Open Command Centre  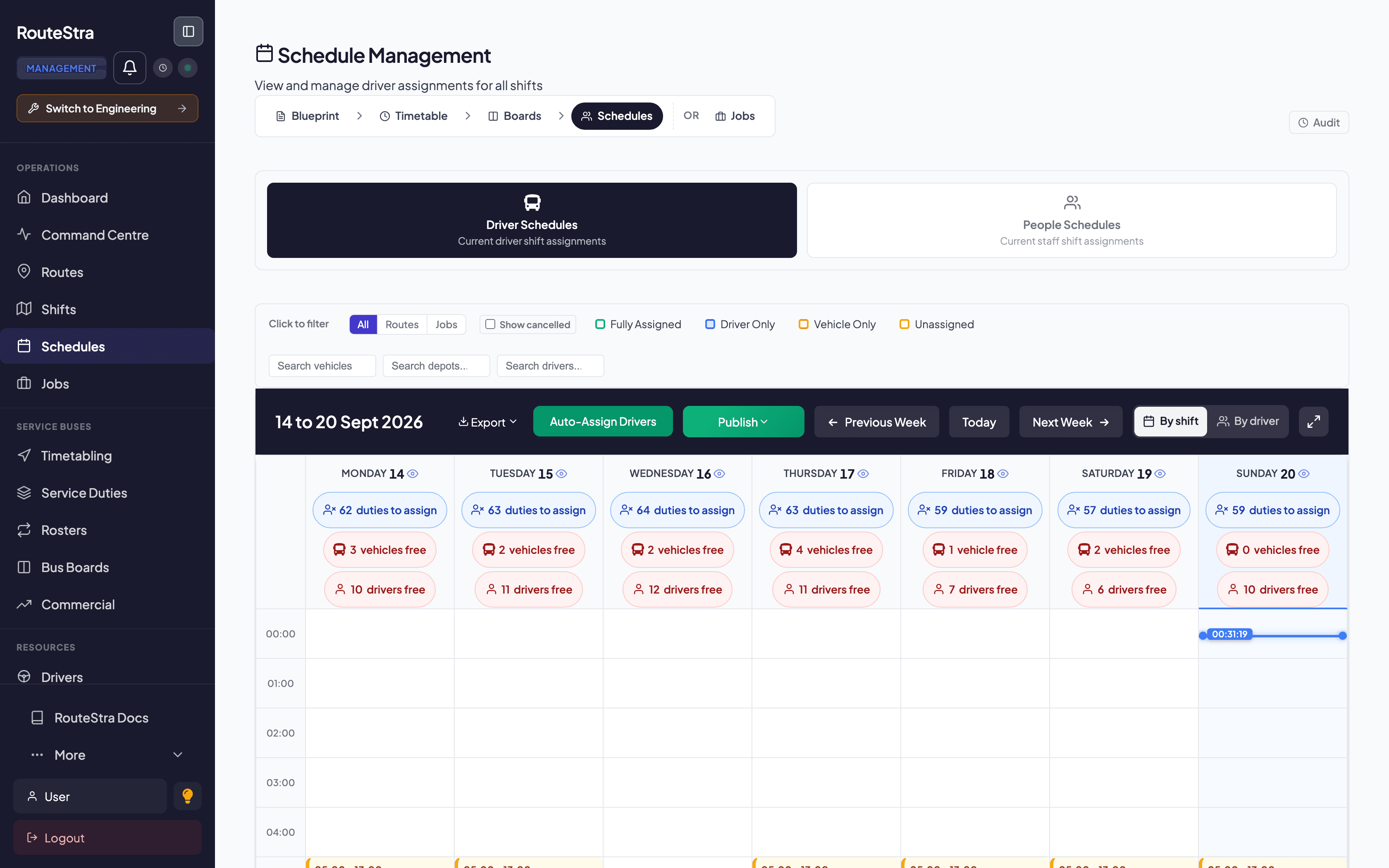(x=107, y=235)
